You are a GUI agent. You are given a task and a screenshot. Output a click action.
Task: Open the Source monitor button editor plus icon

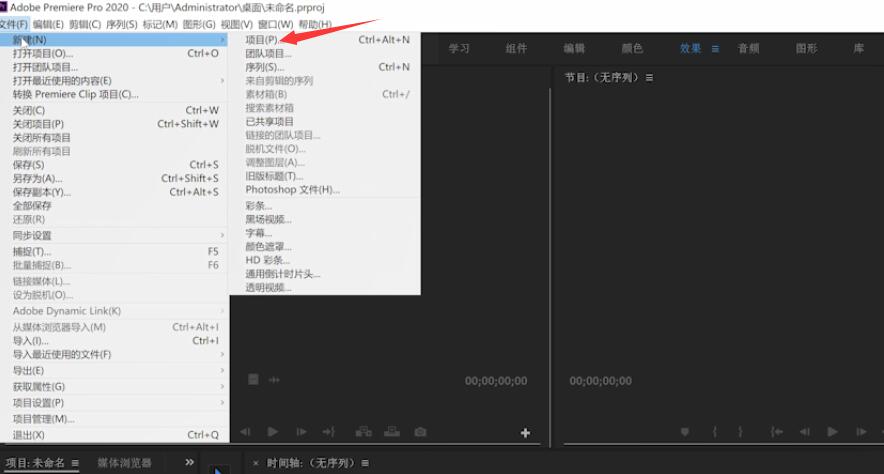[525, 433]
